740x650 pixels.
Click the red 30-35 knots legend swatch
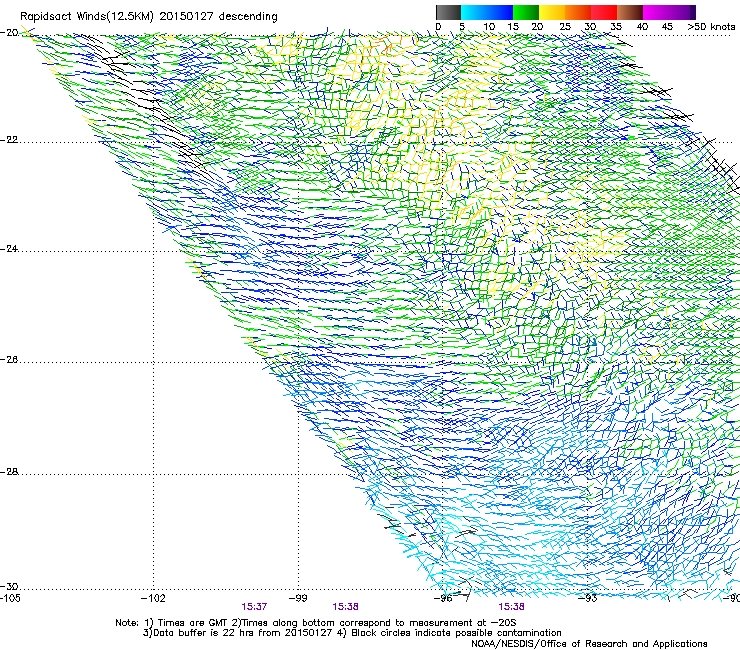[x=604, y=12]
